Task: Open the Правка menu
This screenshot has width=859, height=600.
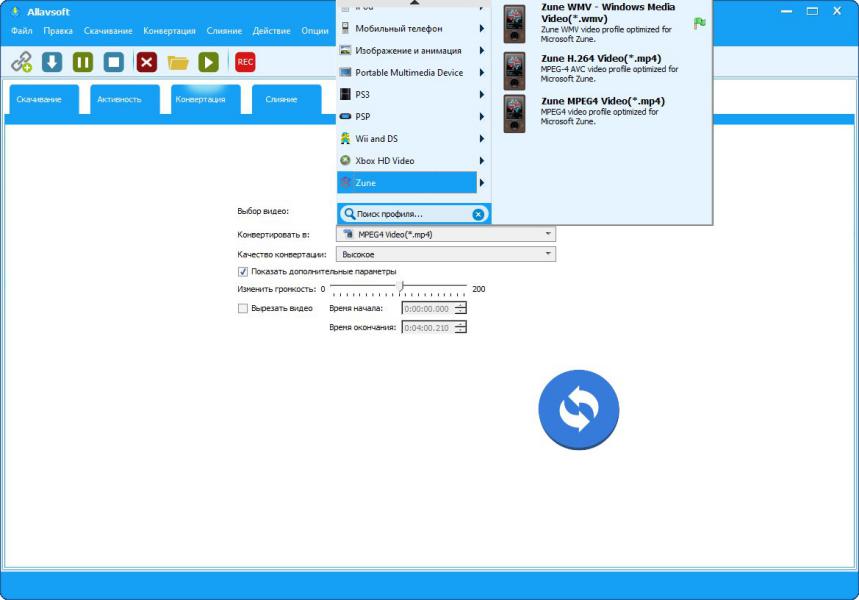Action: [x=58, y=31]
